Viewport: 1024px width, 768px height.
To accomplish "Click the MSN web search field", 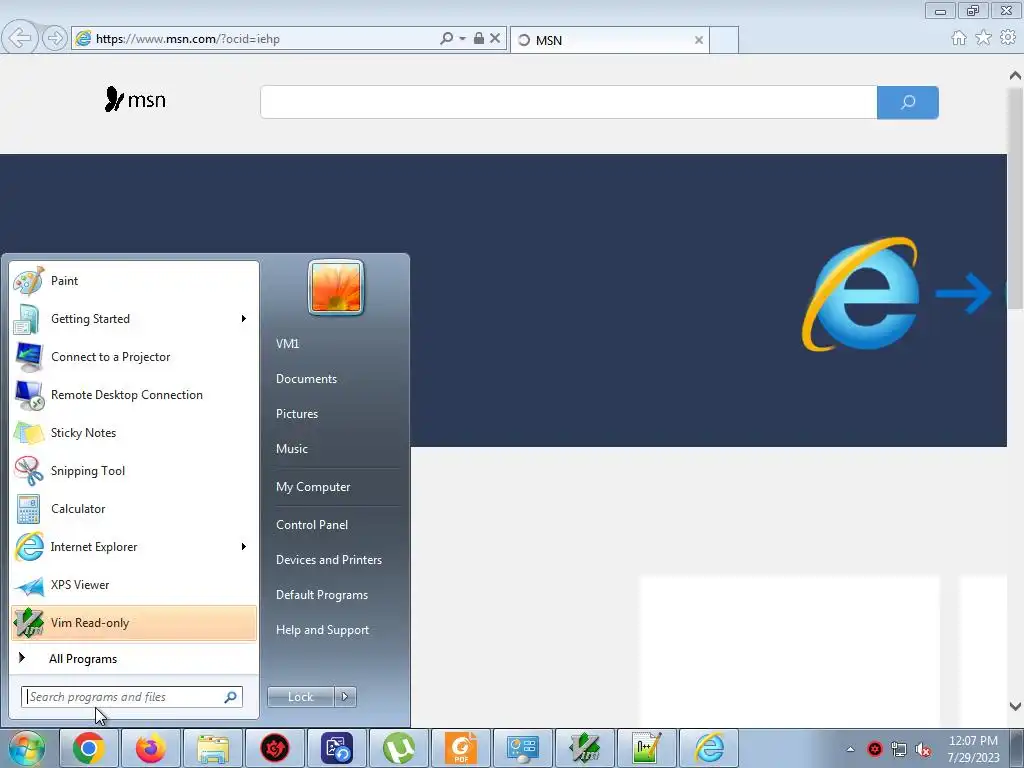I will [x=568, y=102].
